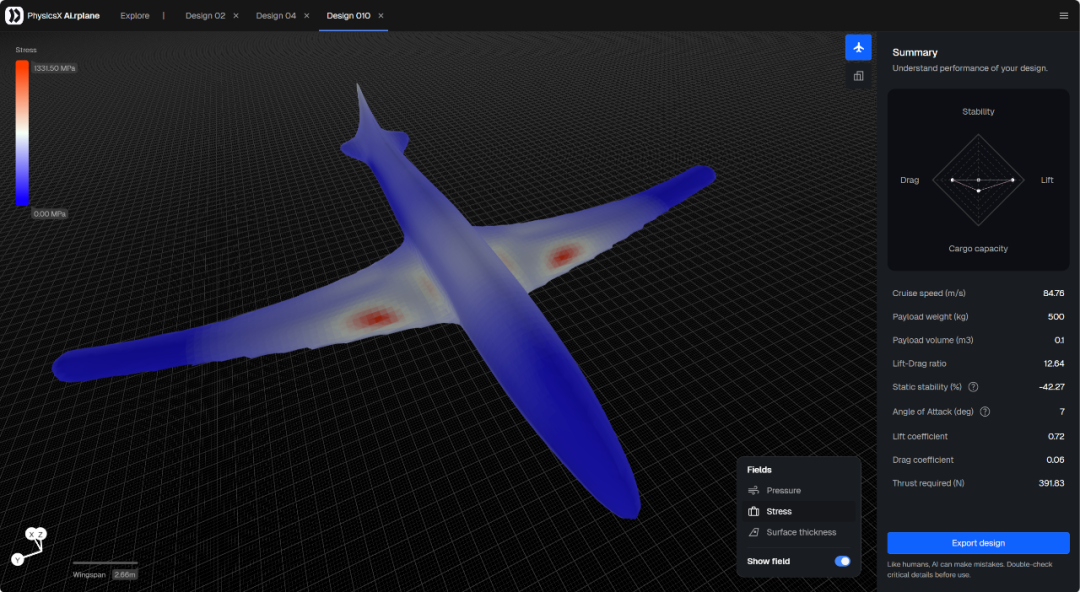The height and width of the screenshot is (592, 1080).
Task: Click the Cruise speed (m/s) label
Action: click(928, 294)
